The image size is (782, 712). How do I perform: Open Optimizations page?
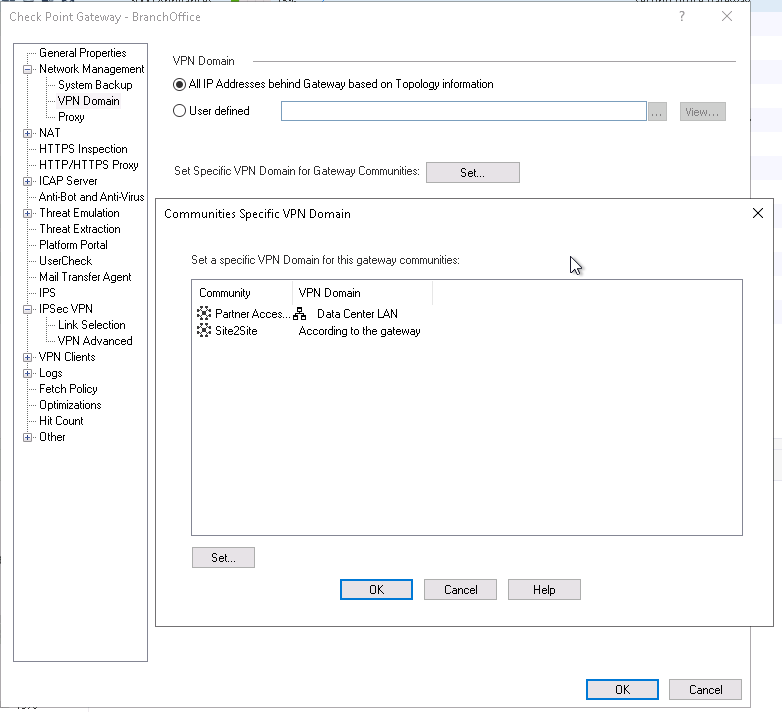[70, 405]
